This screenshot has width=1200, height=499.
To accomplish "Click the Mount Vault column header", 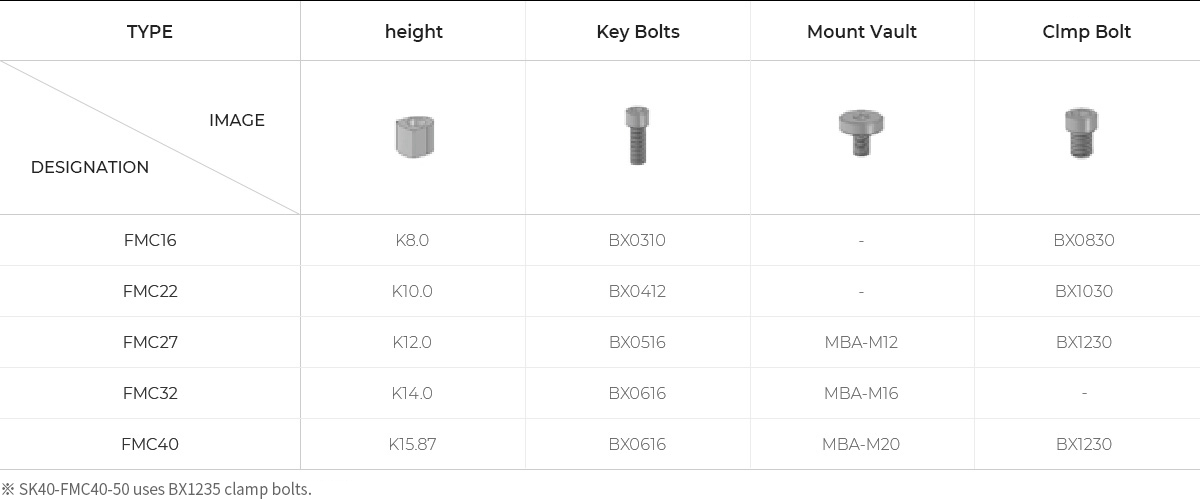I will 861,32.
